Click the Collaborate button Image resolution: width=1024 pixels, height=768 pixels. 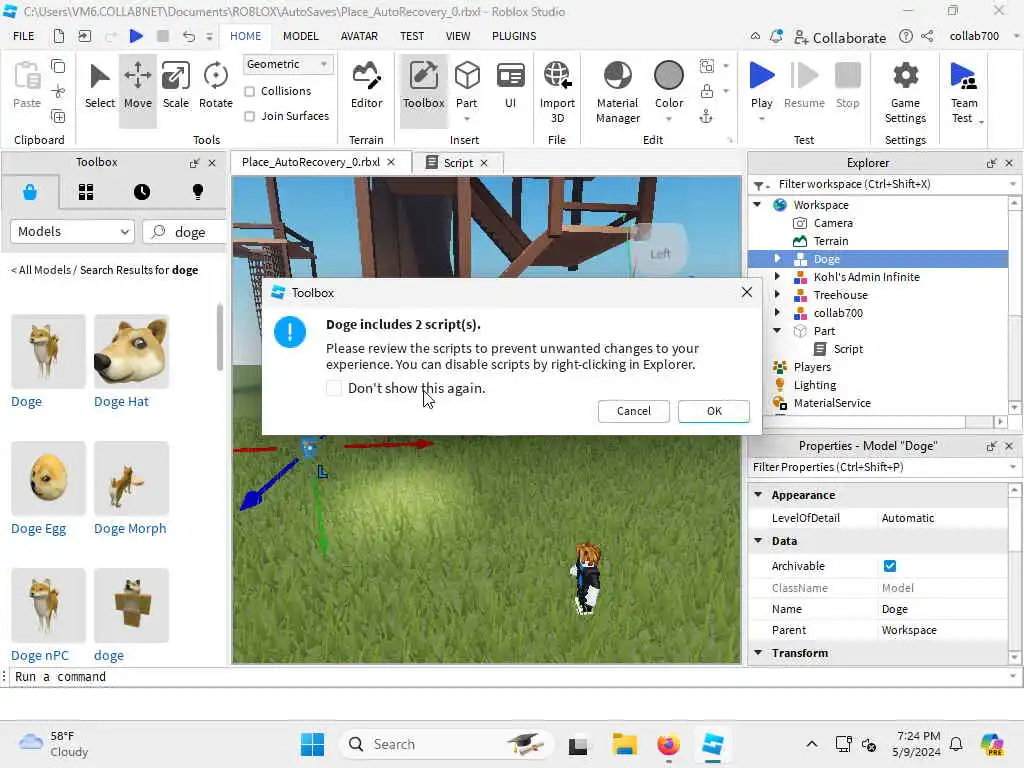[840, 37]
